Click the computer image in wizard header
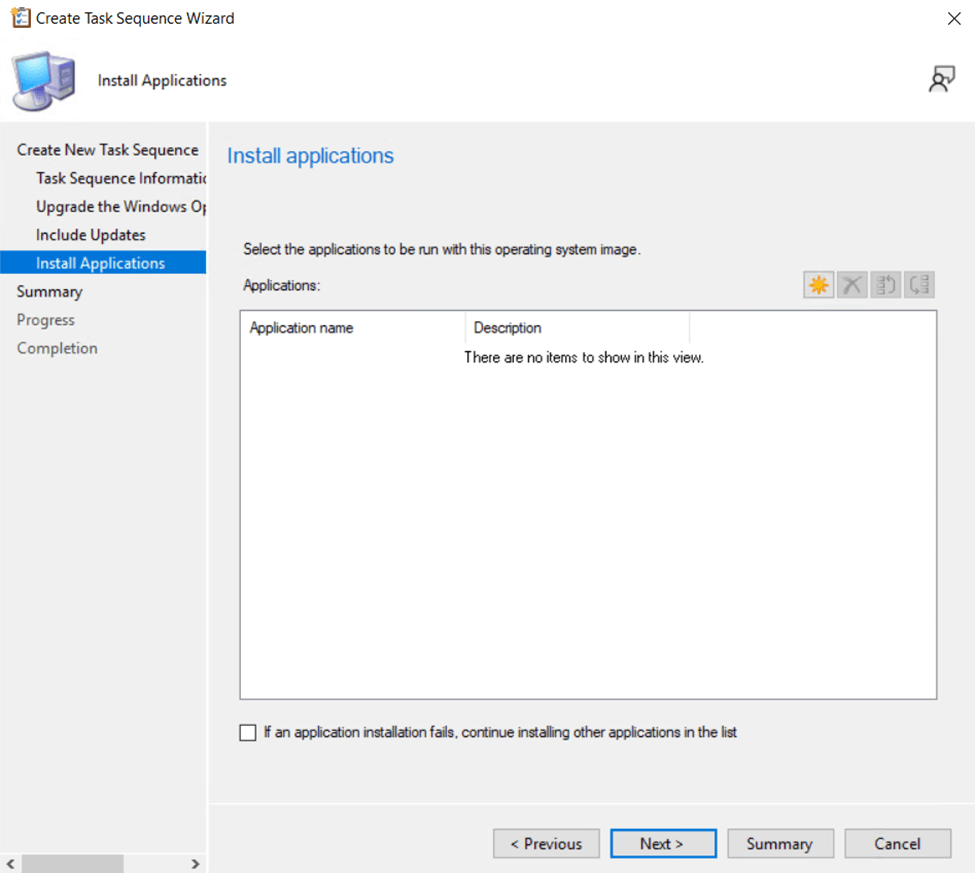This screenshot has width=975, height=873. [x=42, y=81]
